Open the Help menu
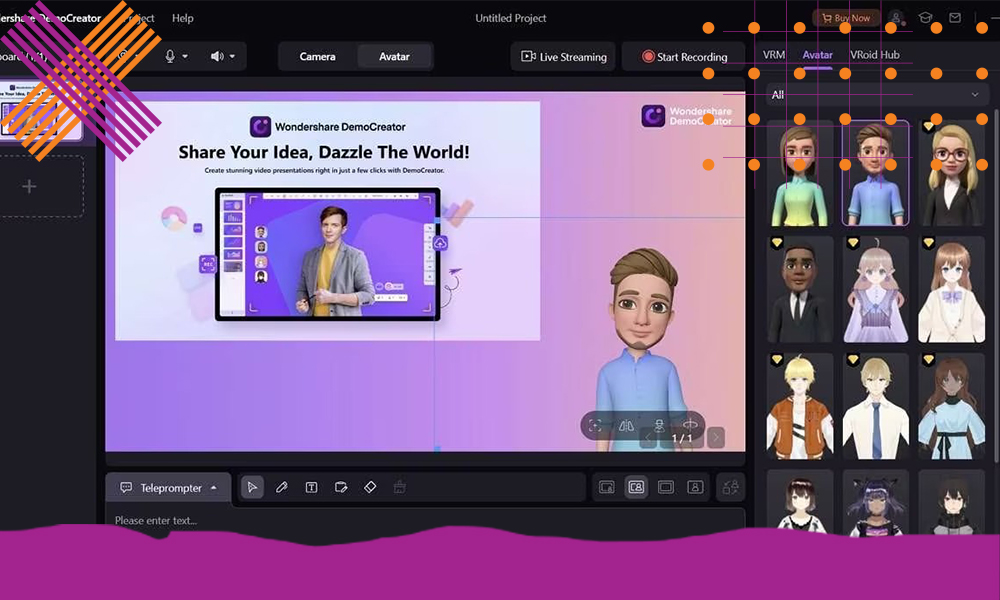 (x=182, y=18)
